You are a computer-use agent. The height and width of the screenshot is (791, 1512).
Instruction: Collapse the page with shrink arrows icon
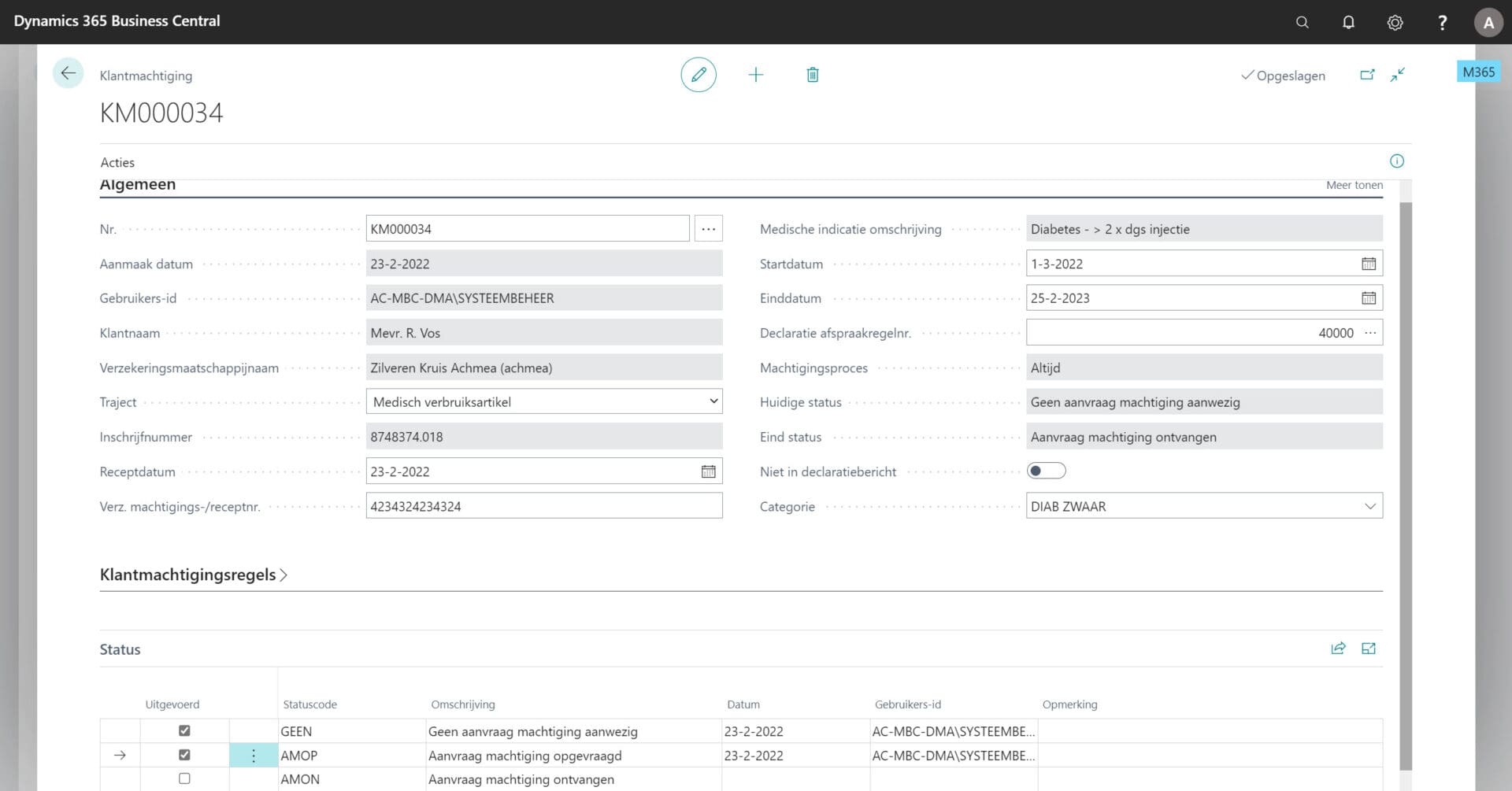point(1398,75)
